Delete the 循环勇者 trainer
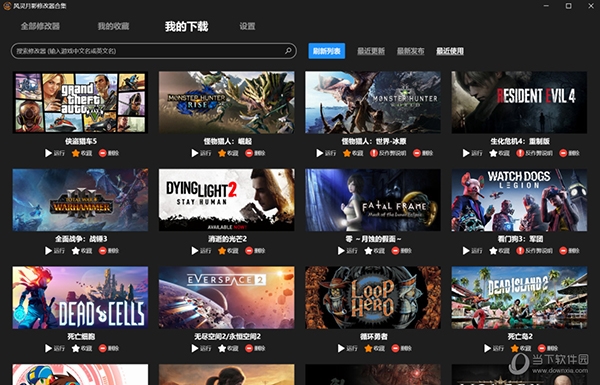The width and height of the screenshot is (600, 385). [401, 348]
